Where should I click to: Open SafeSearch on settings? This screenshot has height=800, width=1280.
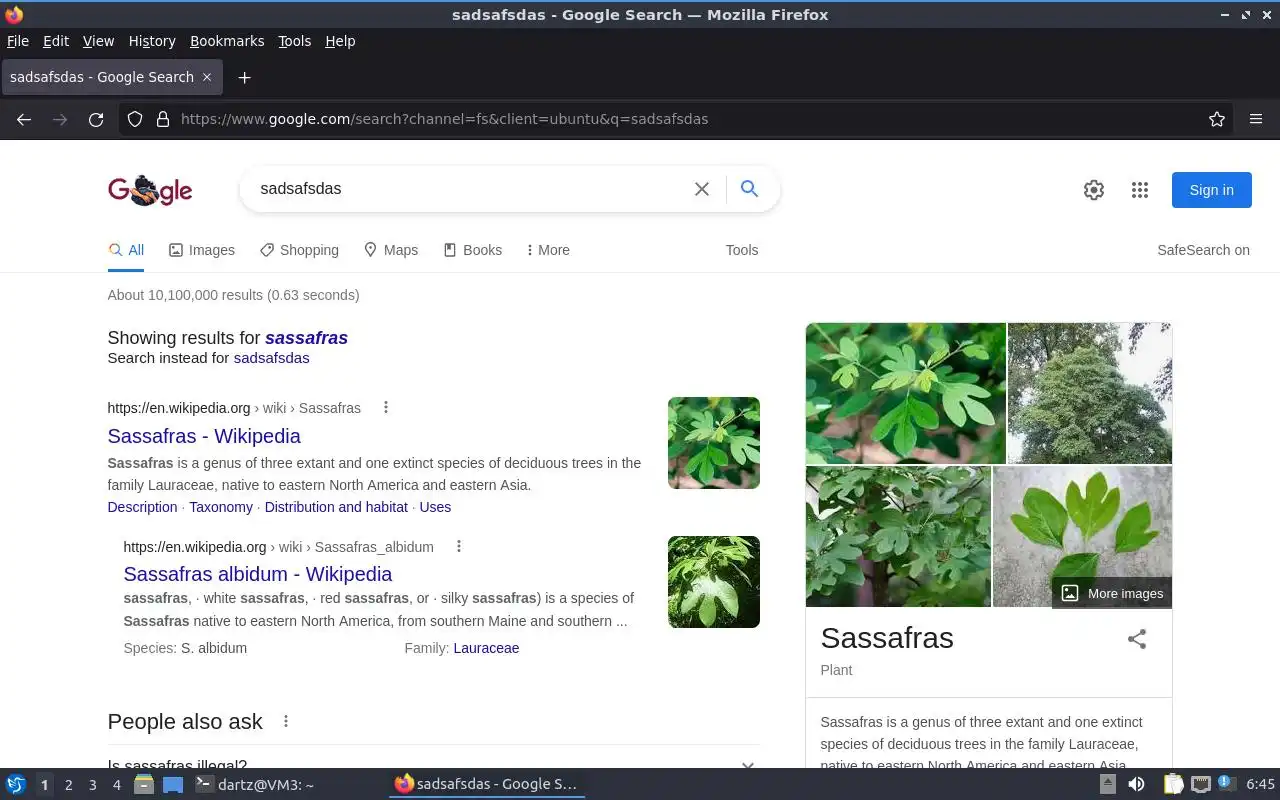(x=1203, y=250)
